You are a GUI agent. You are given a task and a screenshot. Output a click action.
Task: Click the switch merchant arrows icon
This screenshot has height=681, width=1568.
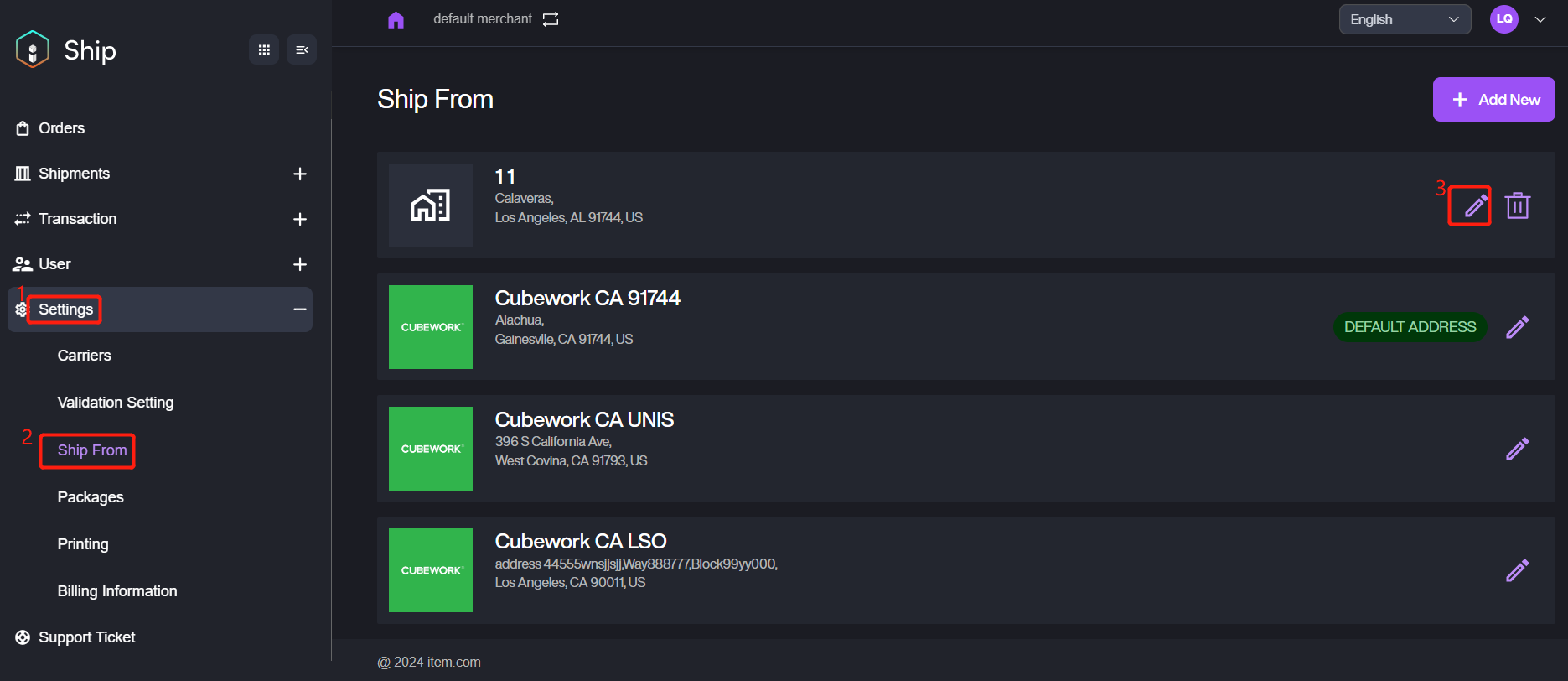click(x=551, y=19)
